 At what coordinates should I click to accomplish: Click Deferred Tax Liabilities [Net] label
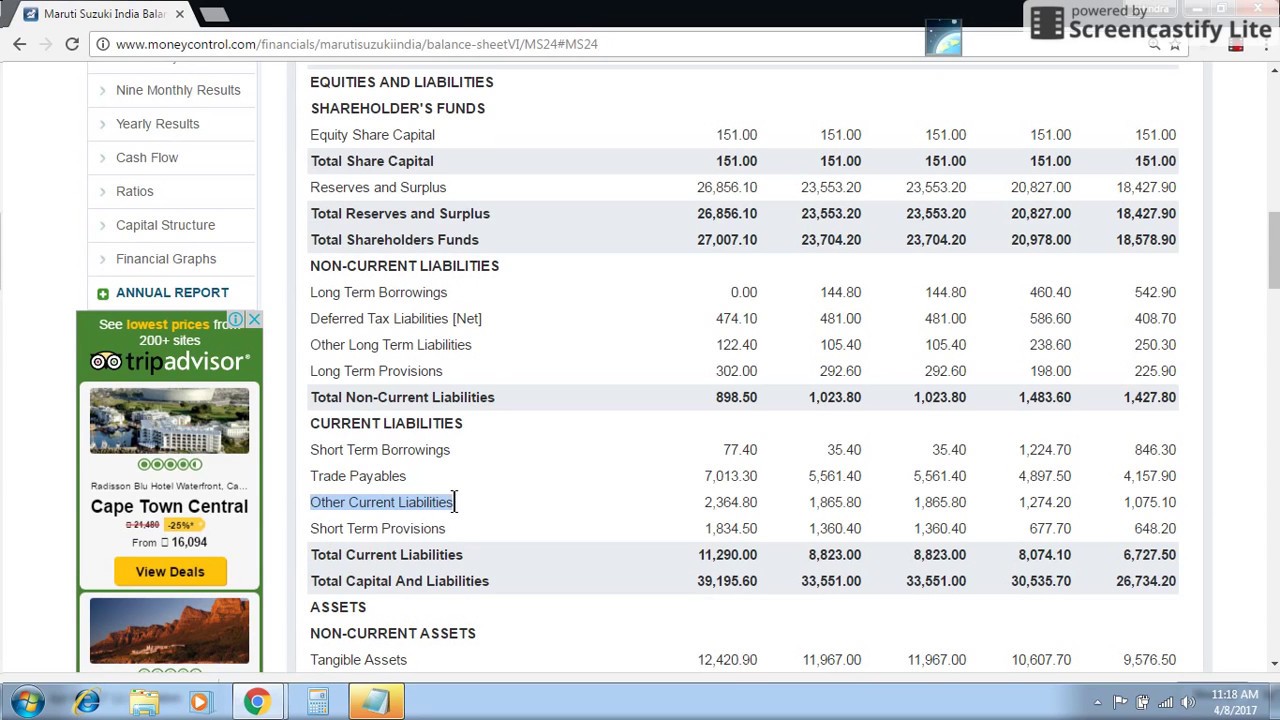pos(396,318)
